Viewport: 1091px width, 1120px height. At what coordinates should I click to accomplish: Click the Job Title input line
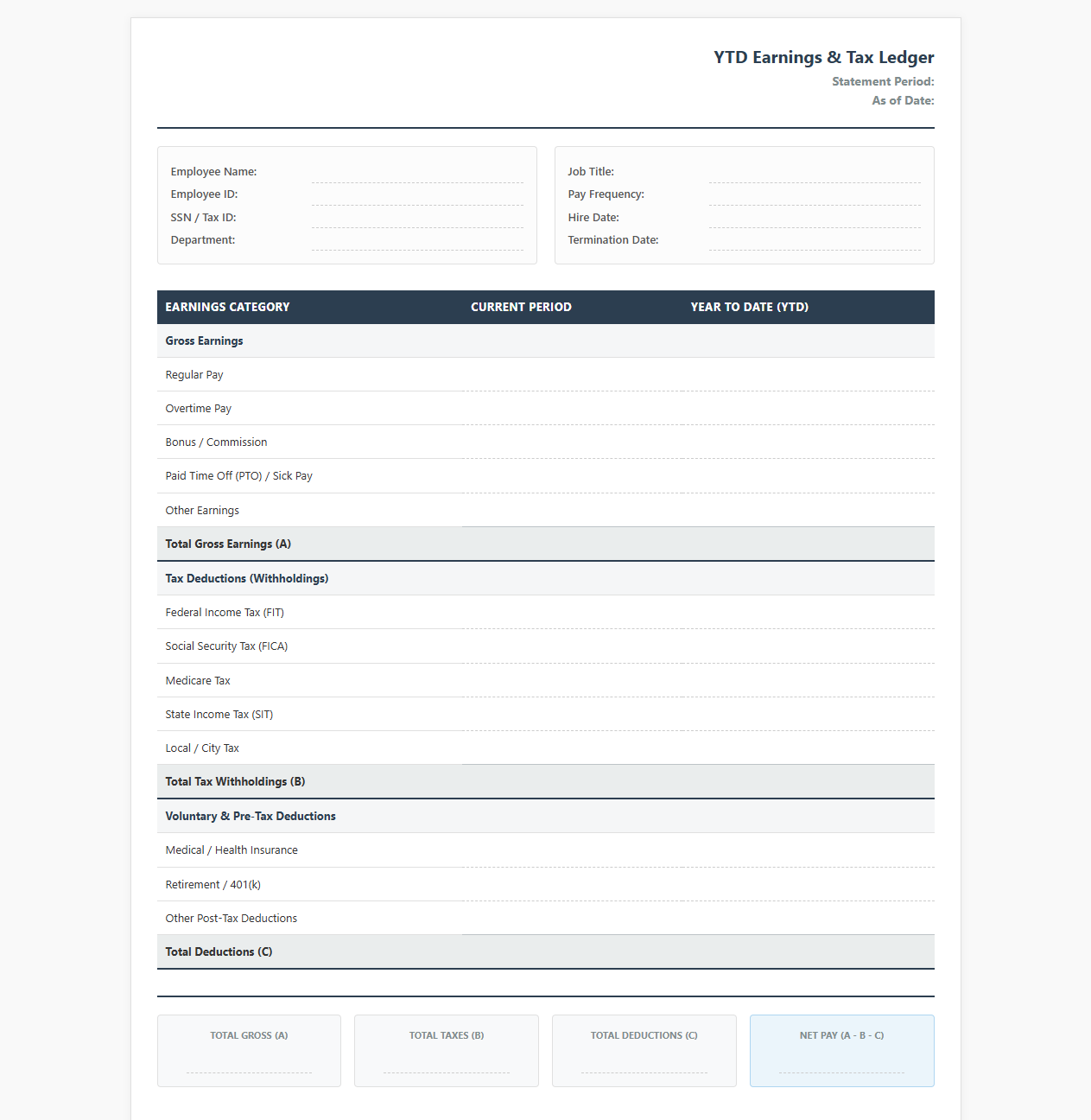[x=815, y=173]
